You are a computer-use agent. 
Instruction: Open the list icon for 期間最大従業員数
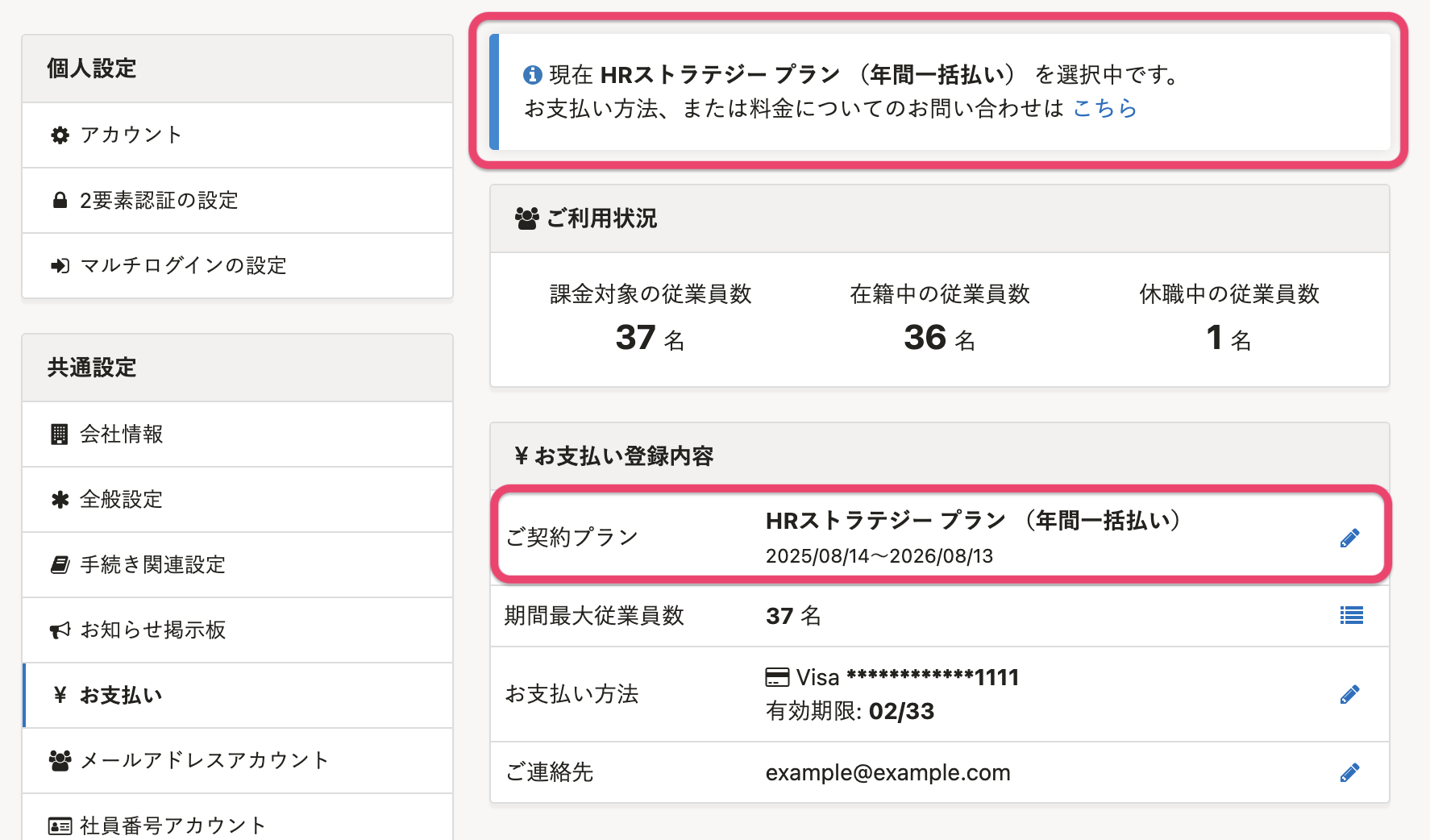pos(1351,616)
